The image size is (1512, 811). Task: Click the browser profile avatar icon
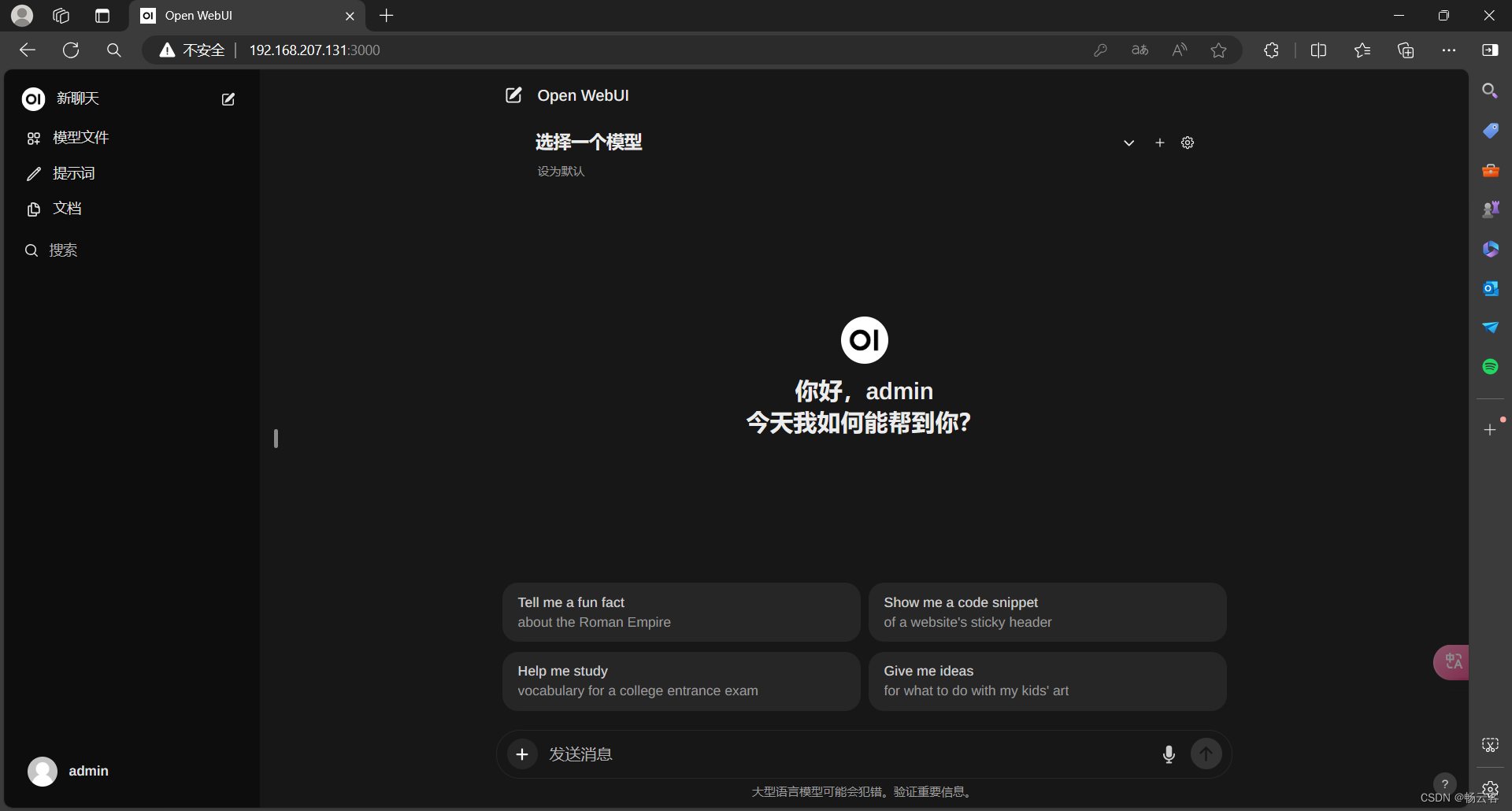22,16
